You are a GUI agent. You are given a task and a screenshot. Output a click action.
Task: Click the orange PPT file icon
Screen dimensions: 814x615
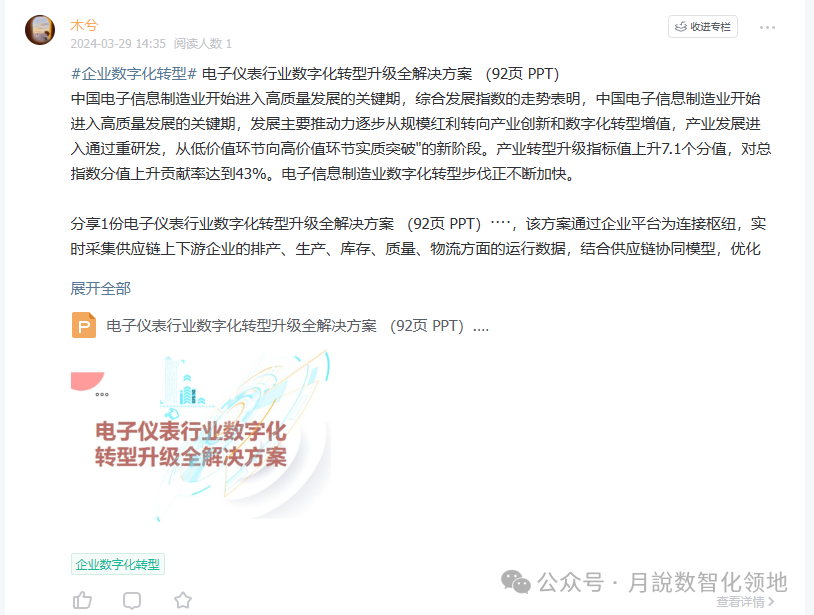pyautogui.click(x=84, y=325)
